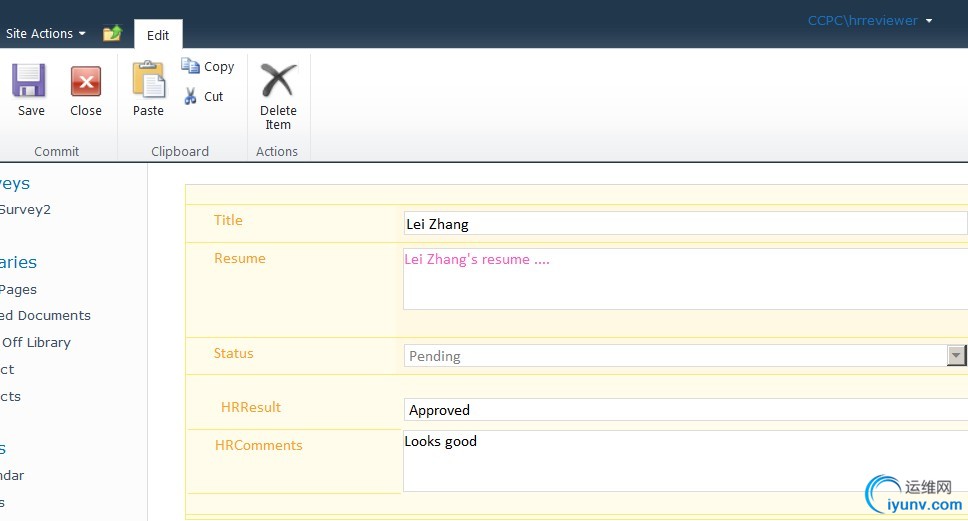Click the Copy icon in Clipboard group
968x521 pixels.
coord(190,65)
